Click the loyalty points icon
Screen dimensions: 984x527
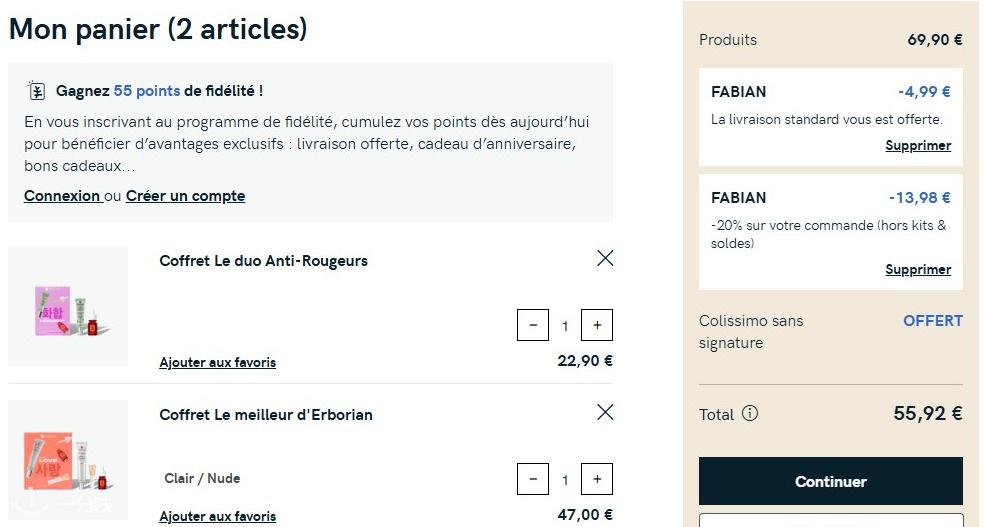point(36,91)
